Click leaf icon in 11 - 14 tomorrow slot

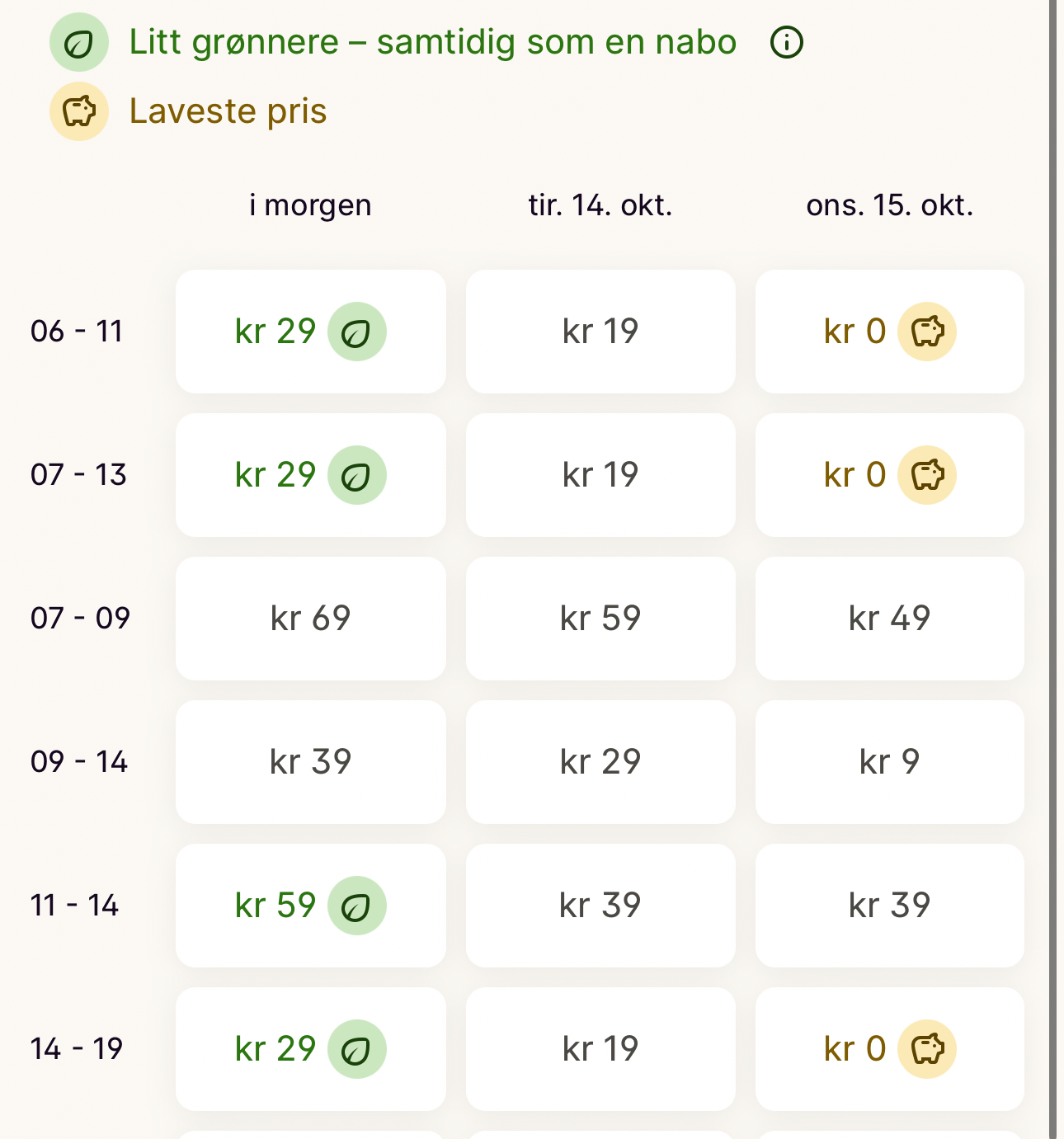pos(357,906)
